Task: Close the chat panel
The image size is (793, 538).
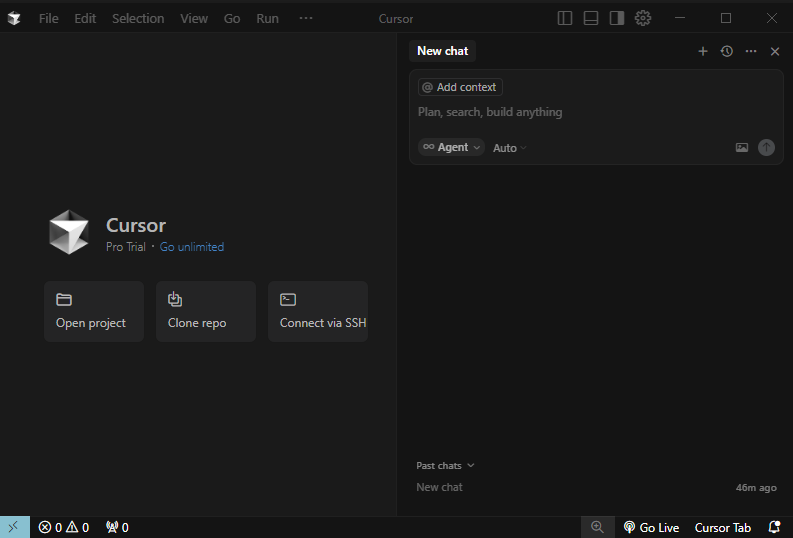Action: point(775,51)
